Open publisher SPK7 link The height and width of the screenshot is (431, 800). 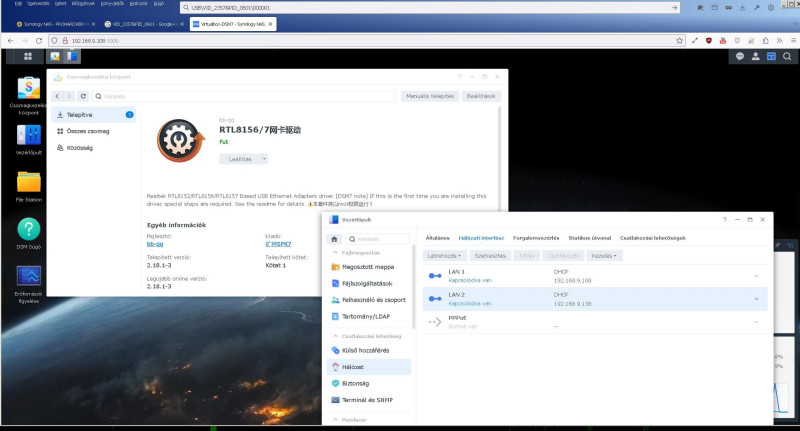pos(278,244)
